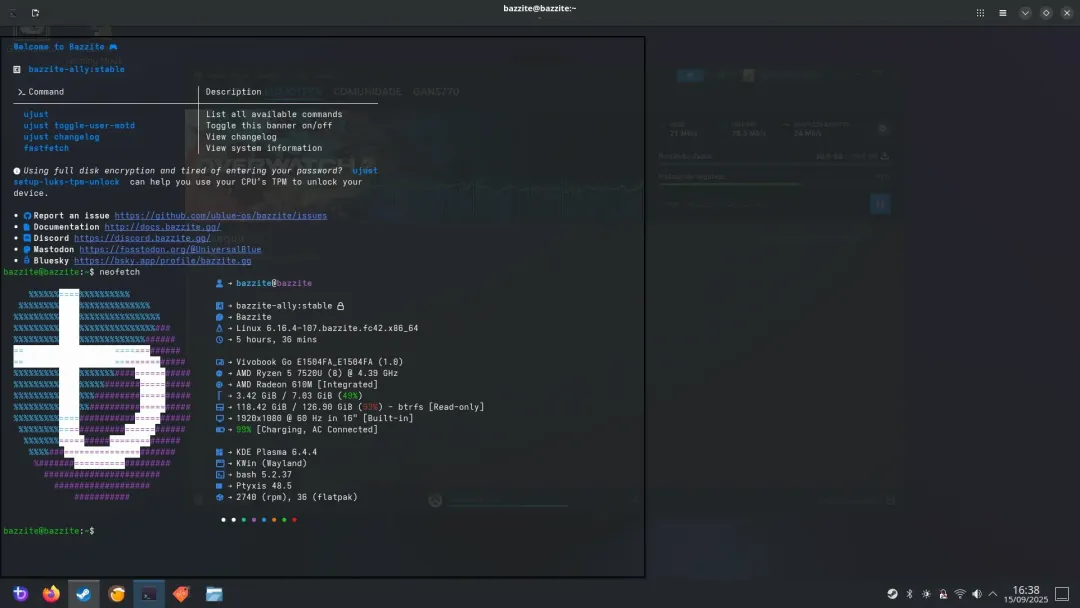1080x608 pixels.
Task: Launch Firefox from the taskbar
Action: tap(51, 594)
